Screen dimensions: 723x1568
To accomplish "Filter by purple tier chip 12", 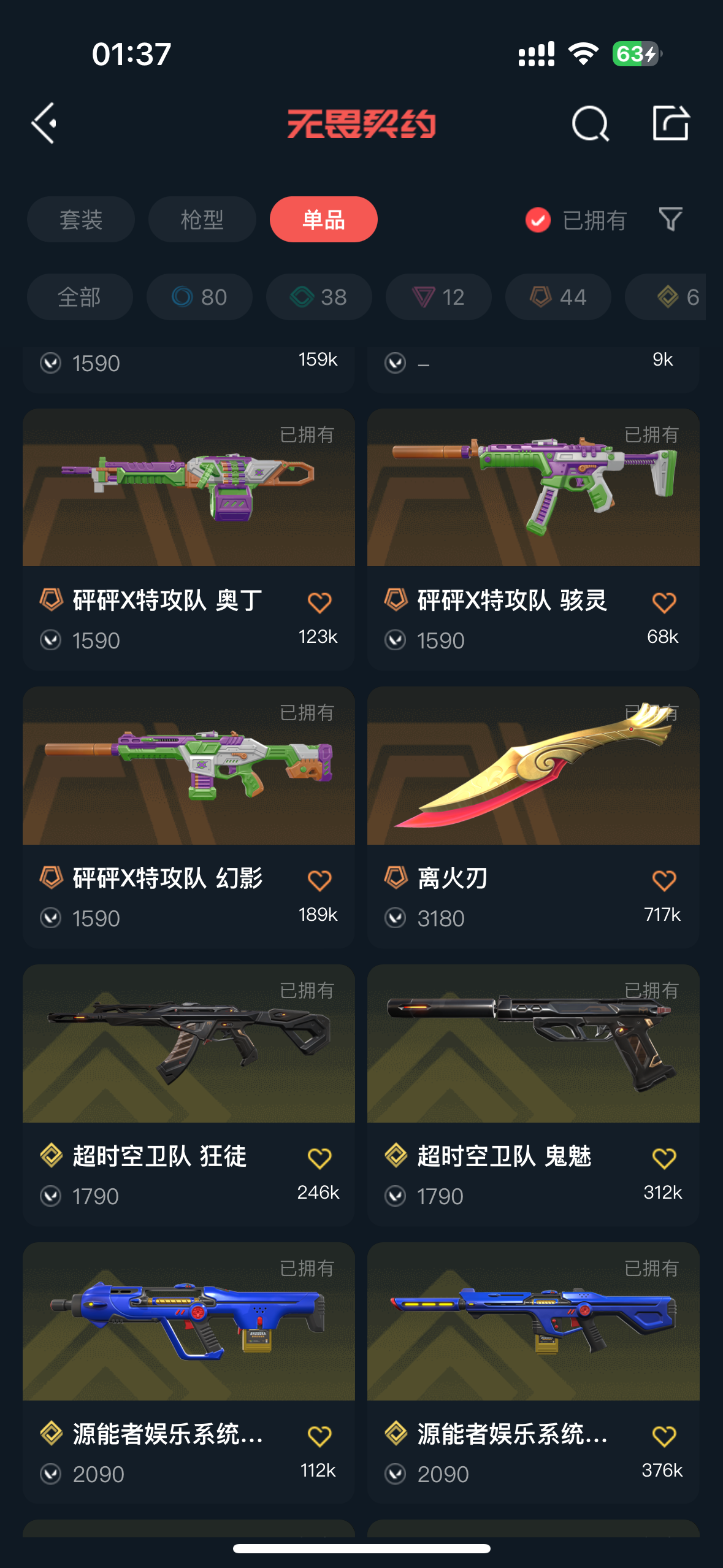I will (x=438, y=297).
